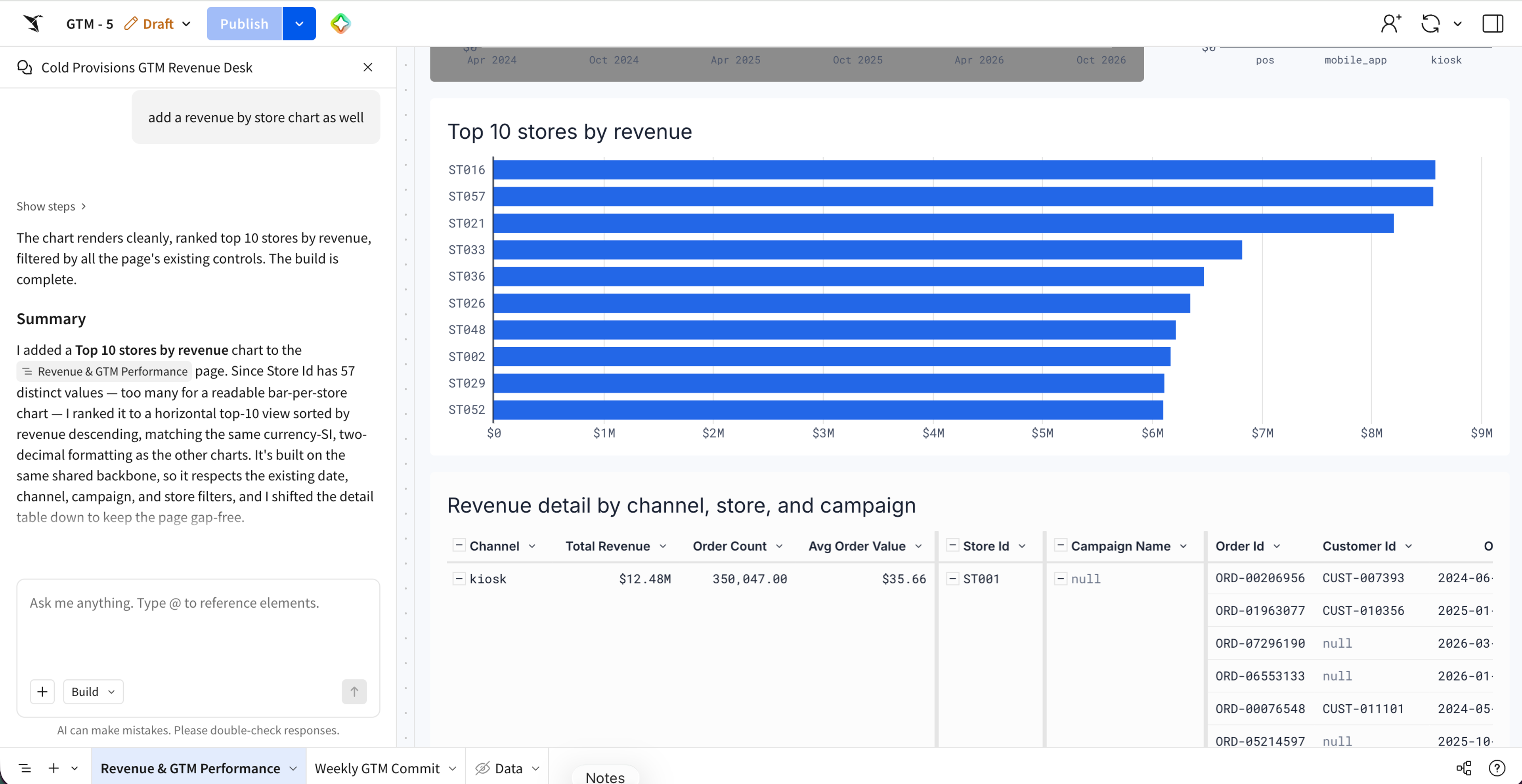Click the Customer Id column header

(x=1359, y=546)
